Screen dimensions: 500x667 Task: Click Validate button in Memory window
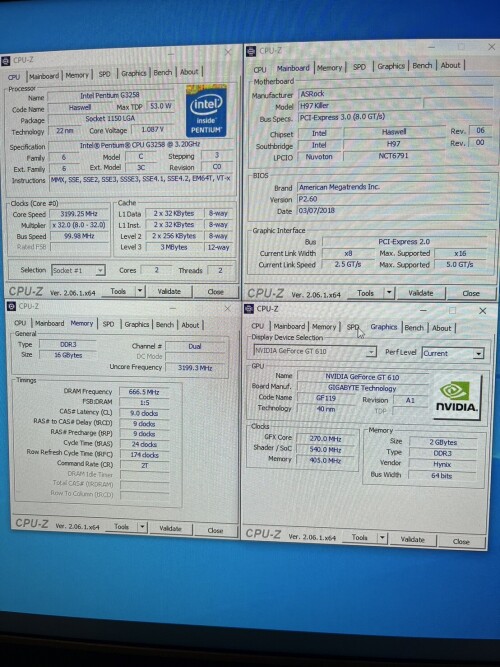170,528
